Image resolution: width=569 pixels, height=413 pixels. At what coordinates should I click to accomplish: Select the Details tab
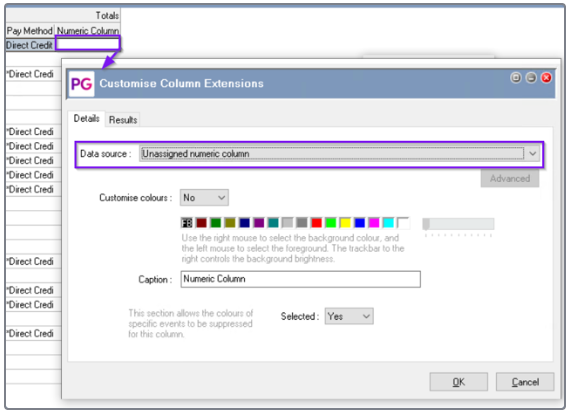86,118
